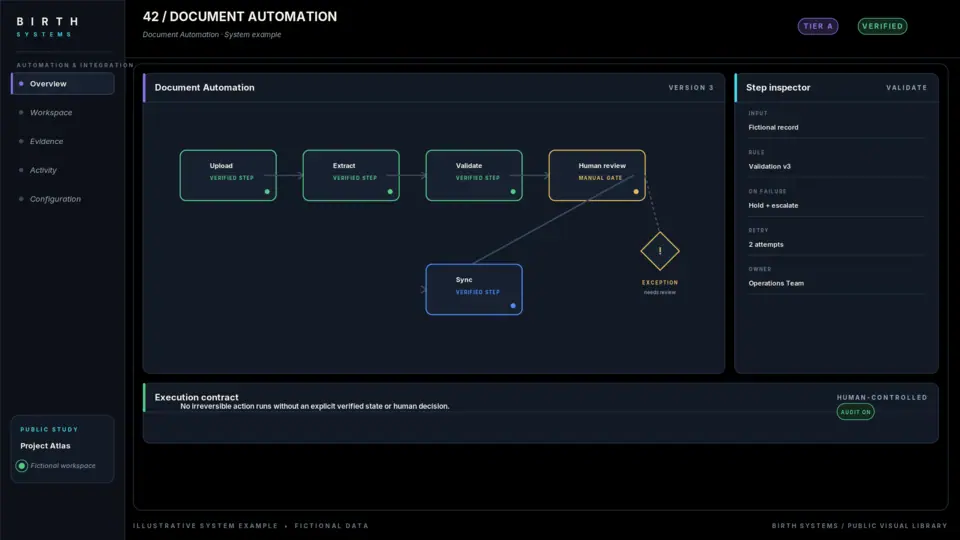The width and height of the screenshot is (960, 540).
Task: Click the BIRTH SYSTEMS logo
Action: click(48, 27)
